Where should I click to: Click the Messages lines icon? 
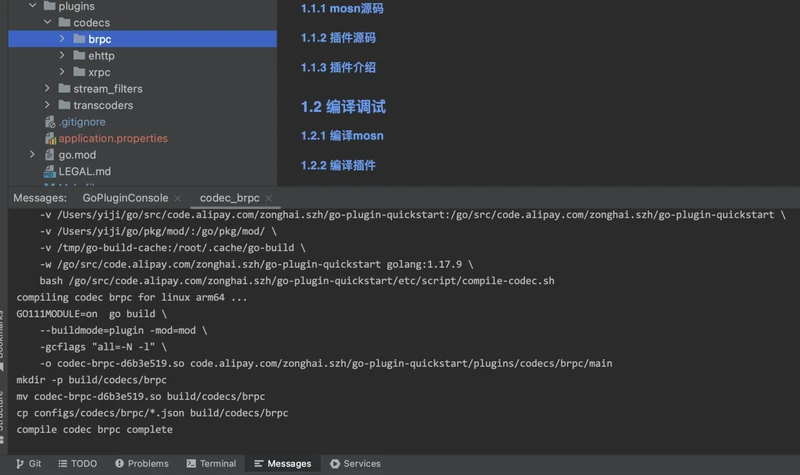pos(258,463)
